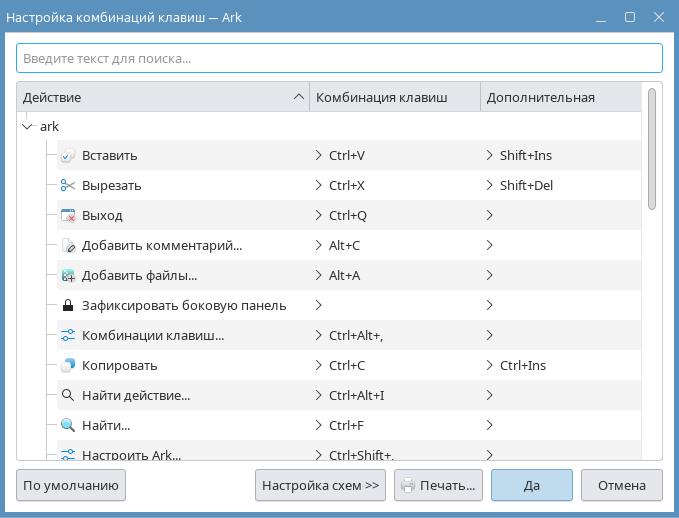Expand Ctrl+Q shortcut for Выход
Image resolution: width=679 pixels, height=518 pixels.
[x=318, y=215]
